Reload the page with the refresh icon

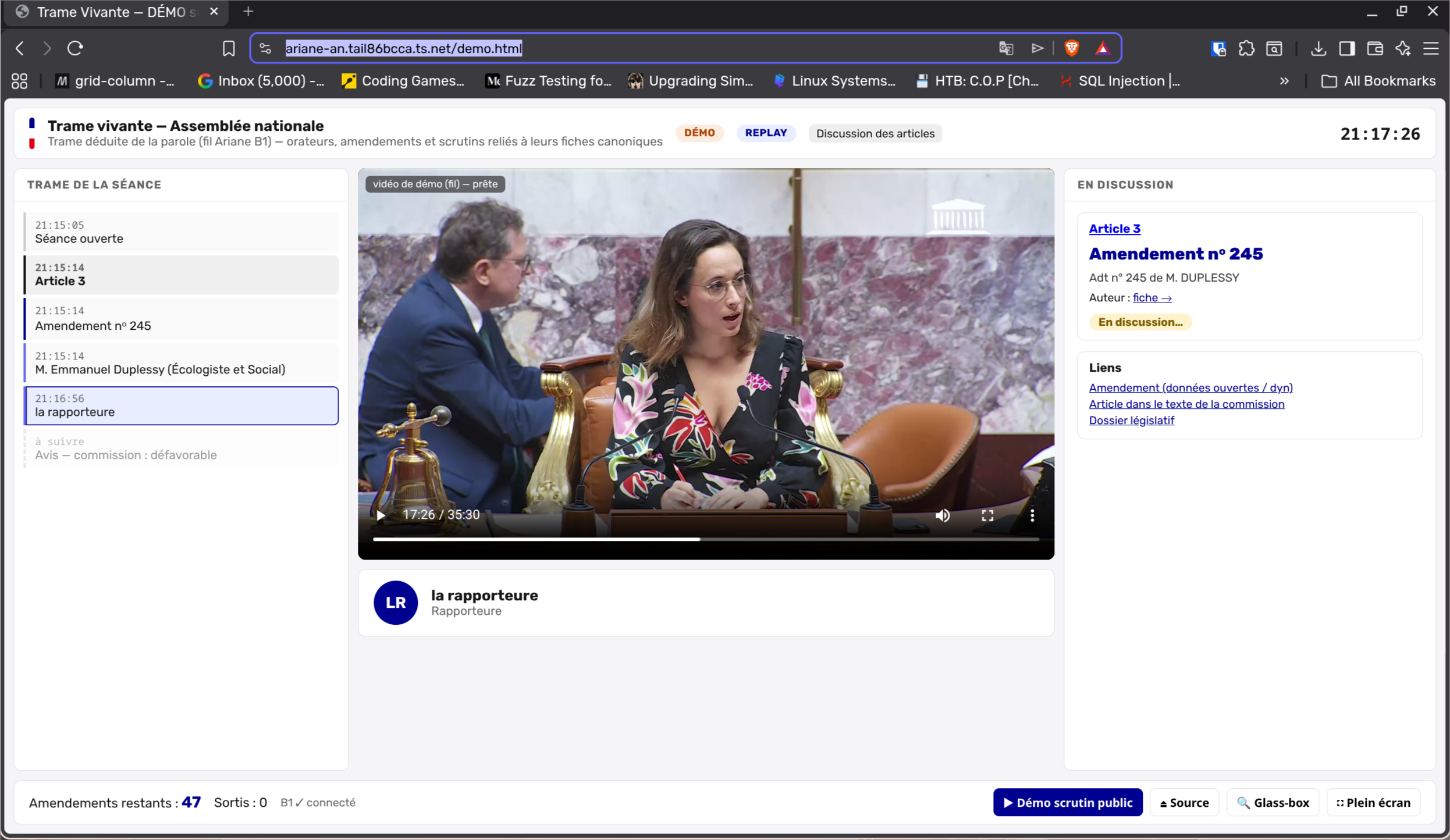(75, 48)
